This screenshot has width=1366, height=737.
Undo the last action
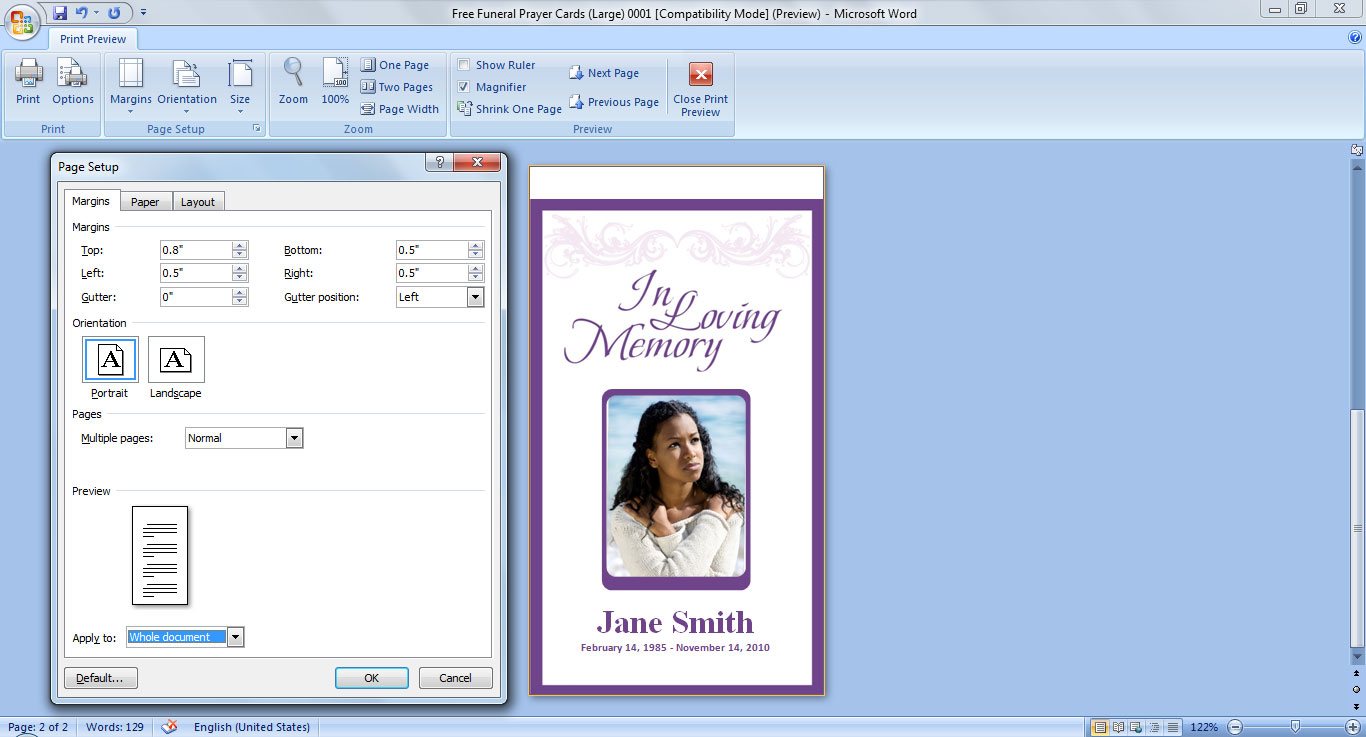pos(82,13)
